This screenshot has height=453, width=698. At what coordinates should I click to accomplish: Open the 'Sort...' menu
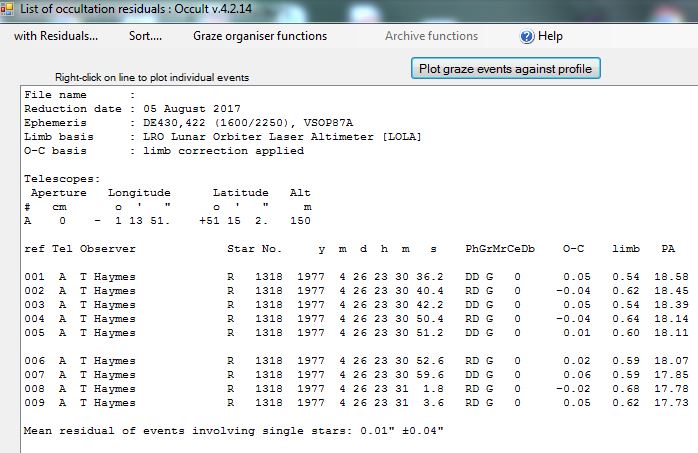(x=145, y=36)
